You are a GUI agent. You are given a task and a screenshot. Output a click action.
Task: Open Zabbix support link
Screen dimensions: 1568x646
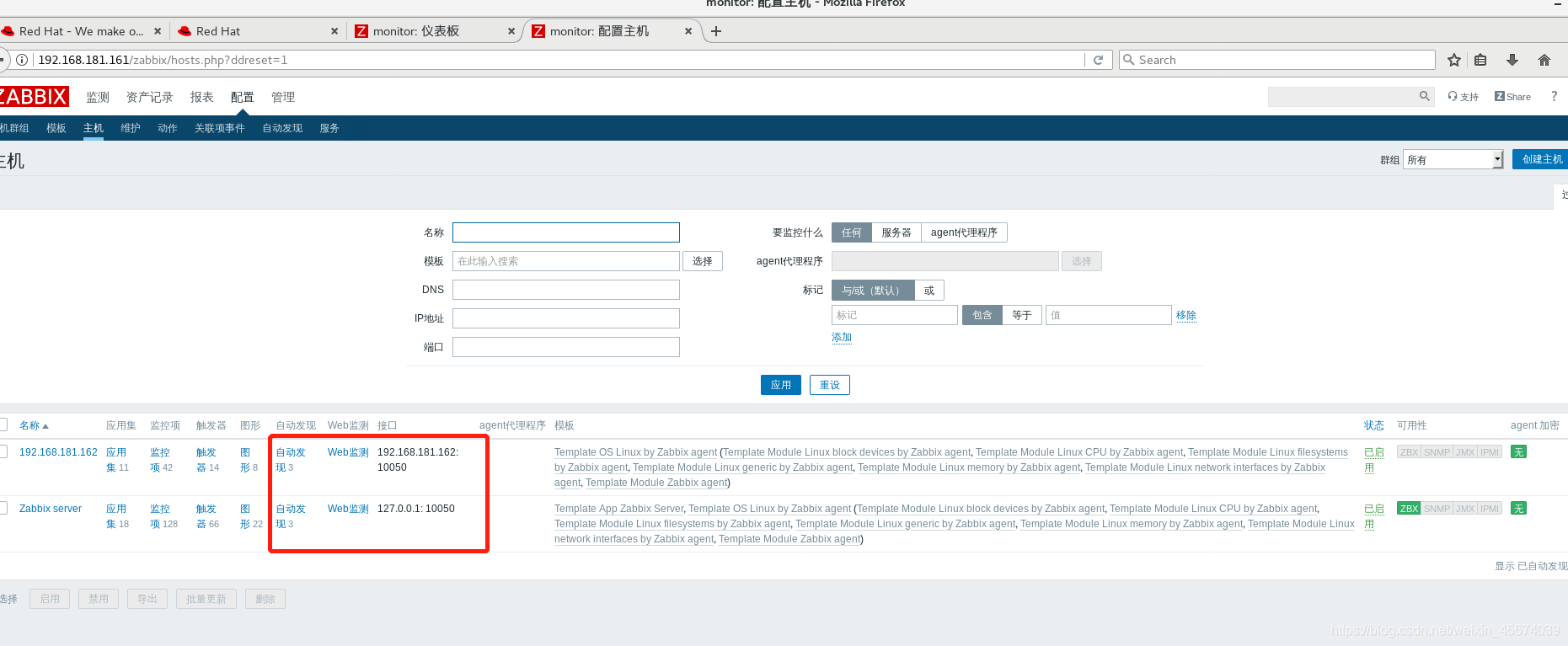coord(1464,97)
